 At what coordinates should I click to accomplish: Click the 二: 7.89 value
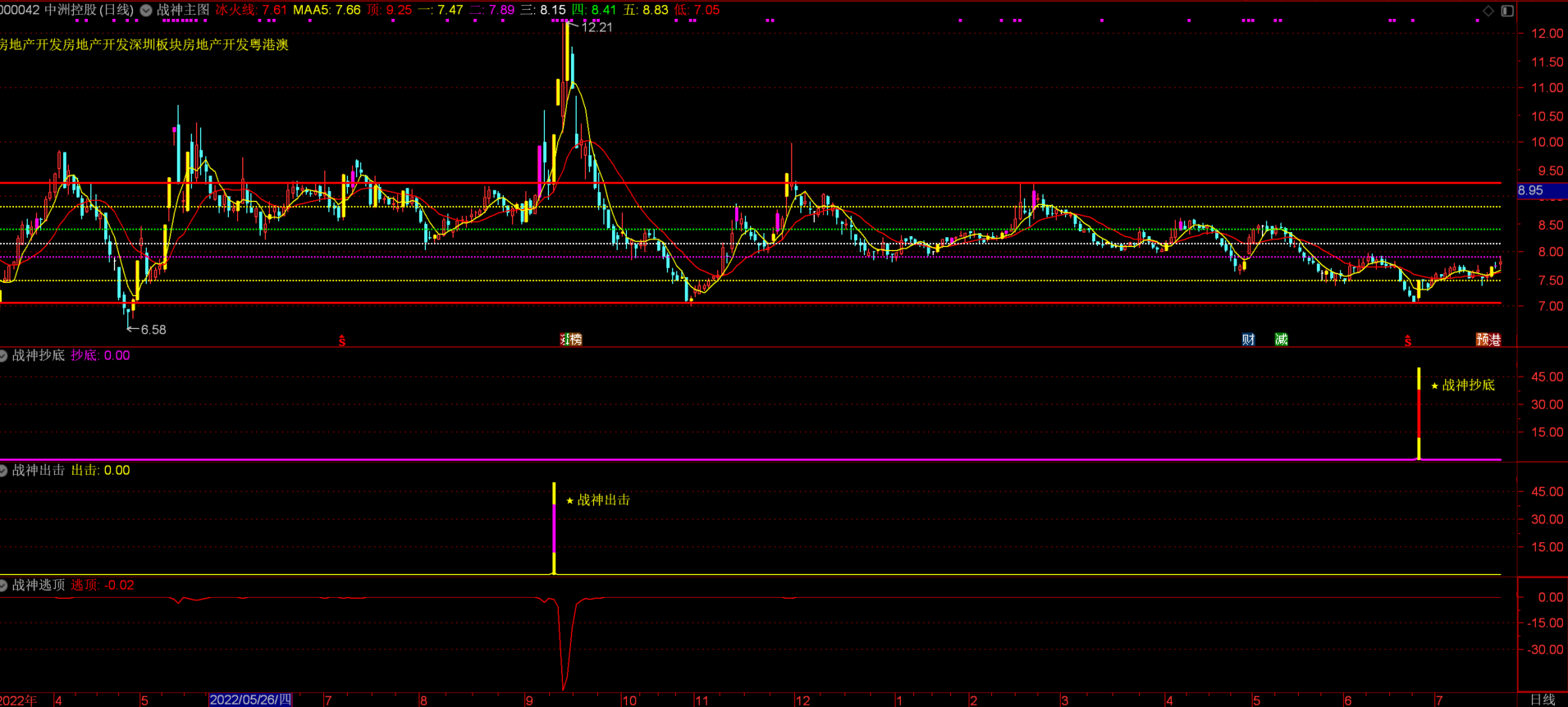pos(491,10)
